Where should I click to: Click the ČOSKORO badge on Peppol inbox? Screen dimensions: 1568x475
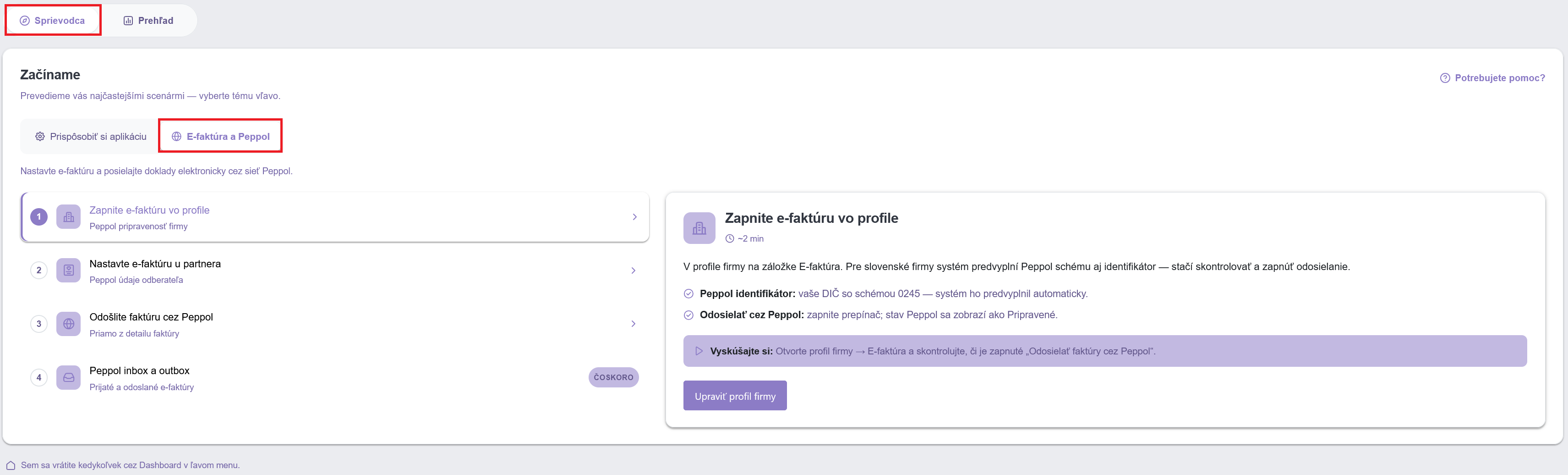coord(613,377)
